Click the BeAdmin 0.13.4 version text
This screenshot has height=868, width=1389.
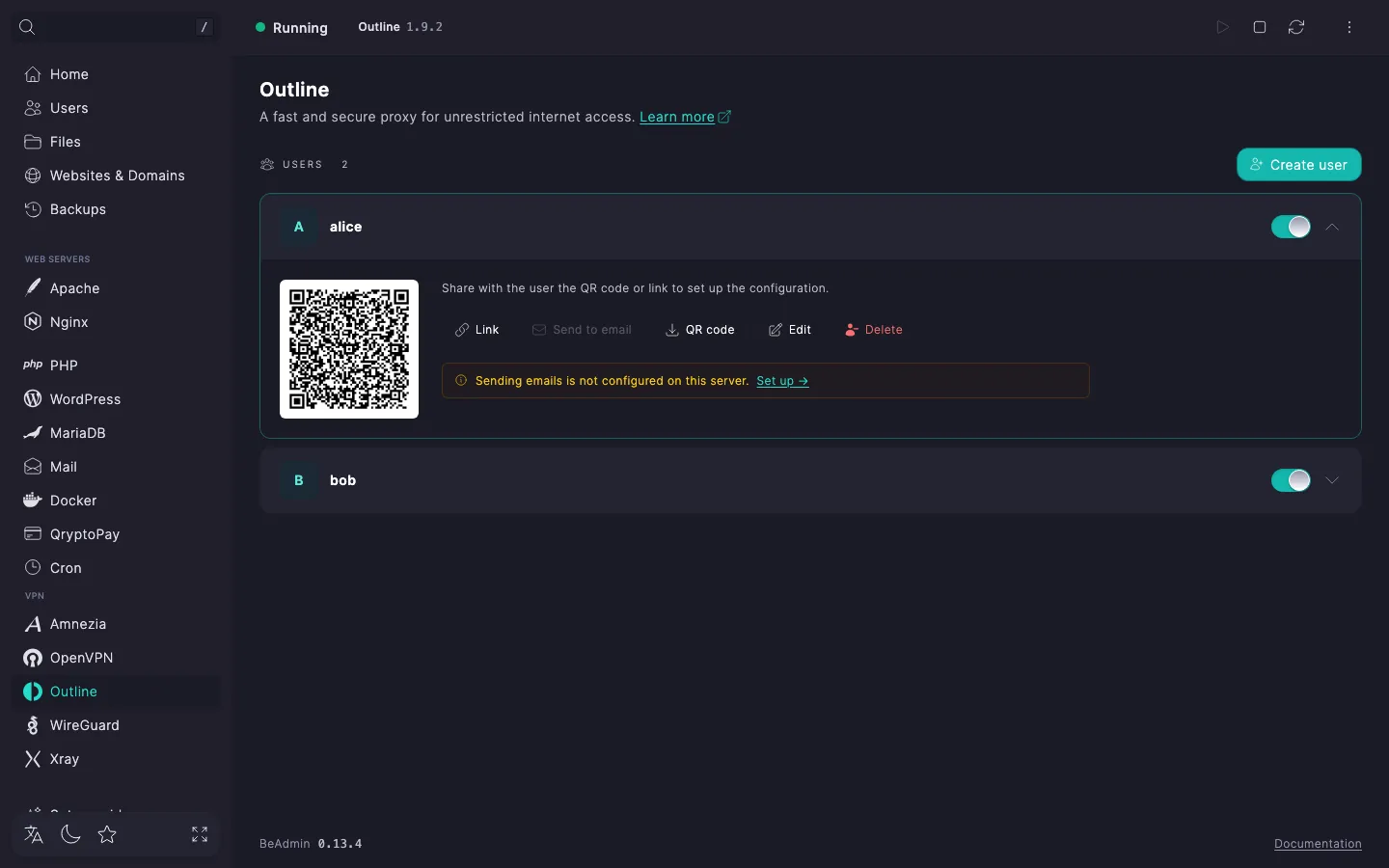click(311, 844)
